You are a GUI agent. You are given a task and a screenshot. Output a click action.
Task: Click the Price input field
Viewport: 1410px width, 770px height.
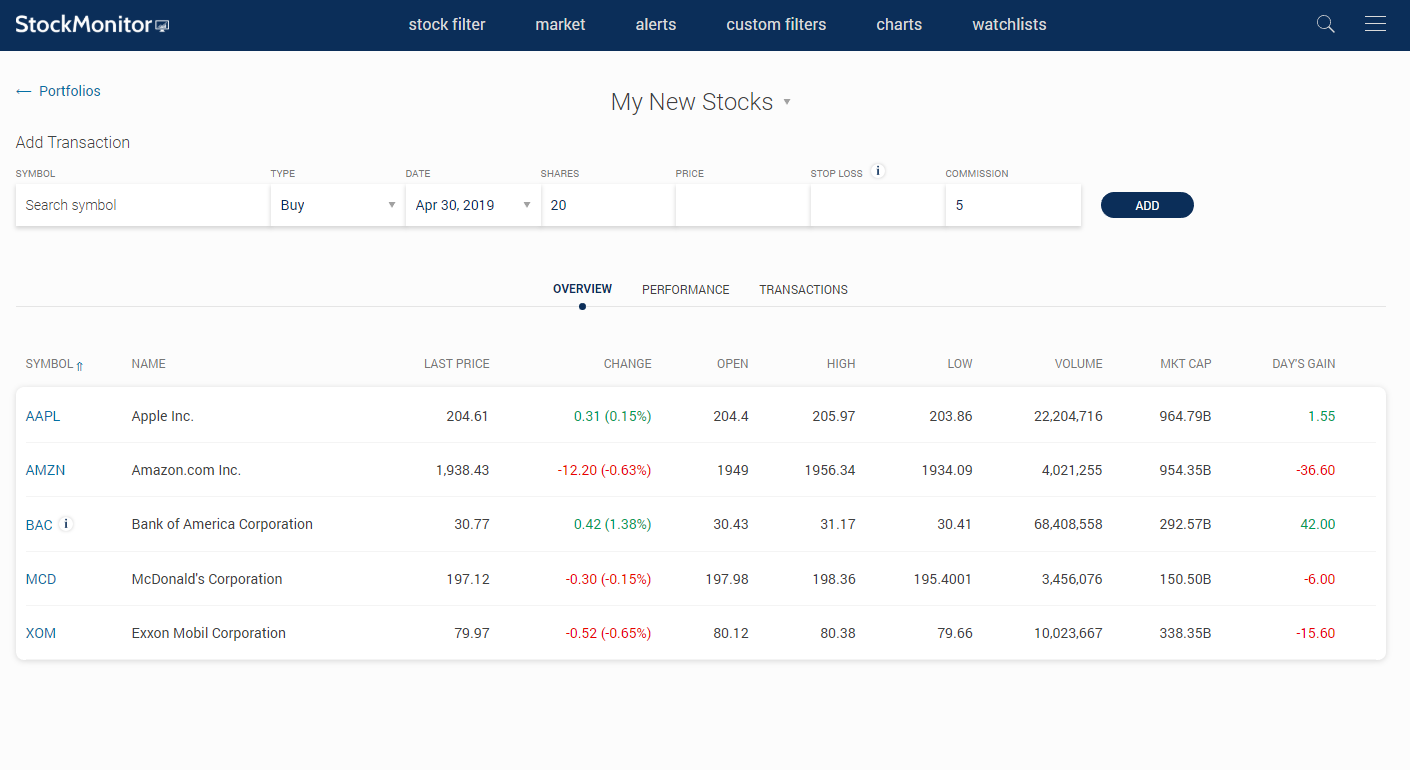(742, 205)
